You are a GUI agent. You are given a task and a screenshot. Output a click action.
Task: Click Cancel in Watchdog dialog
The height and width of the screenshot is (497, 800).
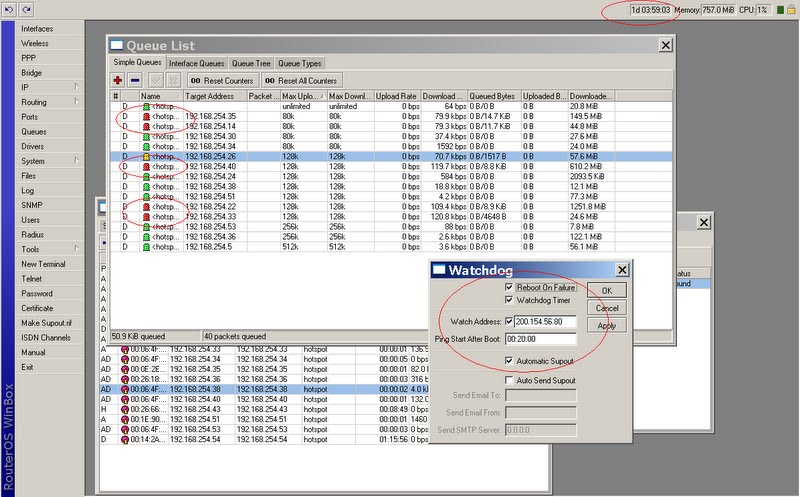coord(607,308)
